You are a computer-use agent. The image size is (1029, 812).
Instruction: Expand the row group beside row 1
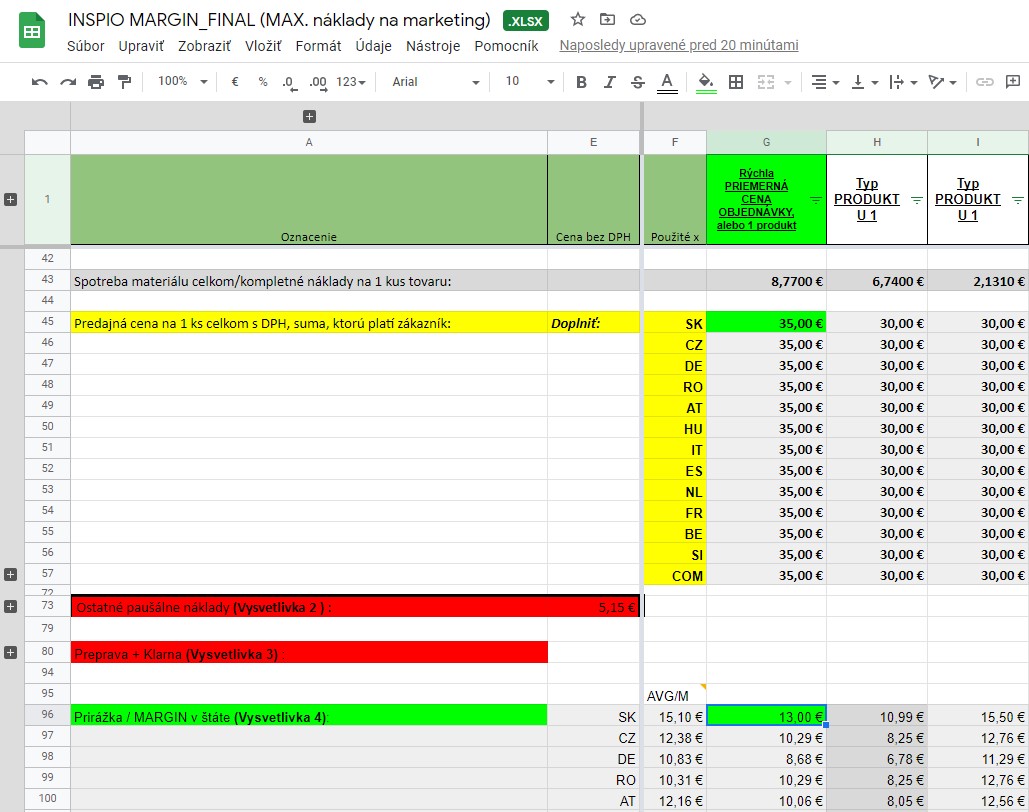point(10,200)
